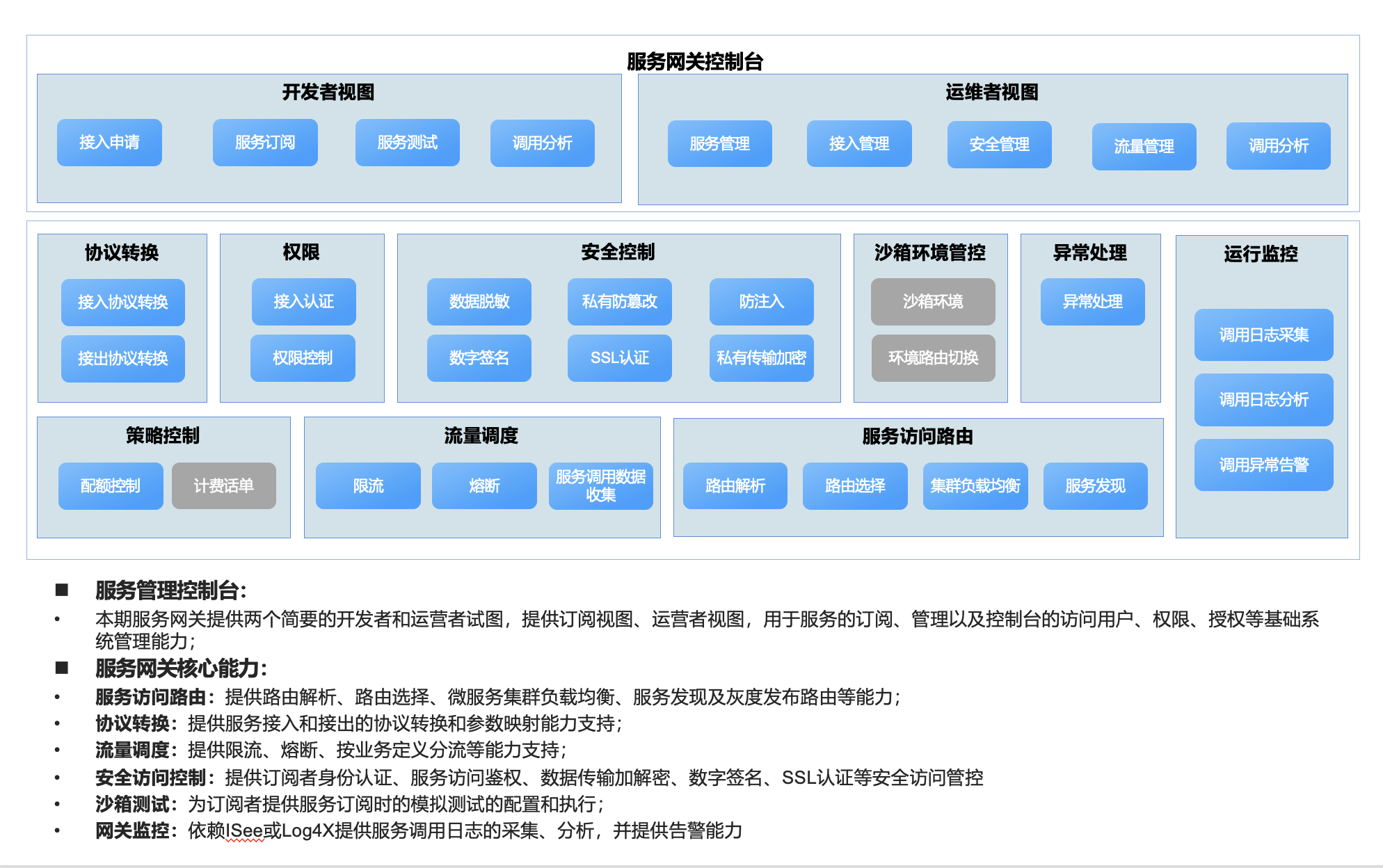The width and height of the screenshot is (1383, 868).
Task: Click the 私有传输加密 box
Action: coord(761,358)
